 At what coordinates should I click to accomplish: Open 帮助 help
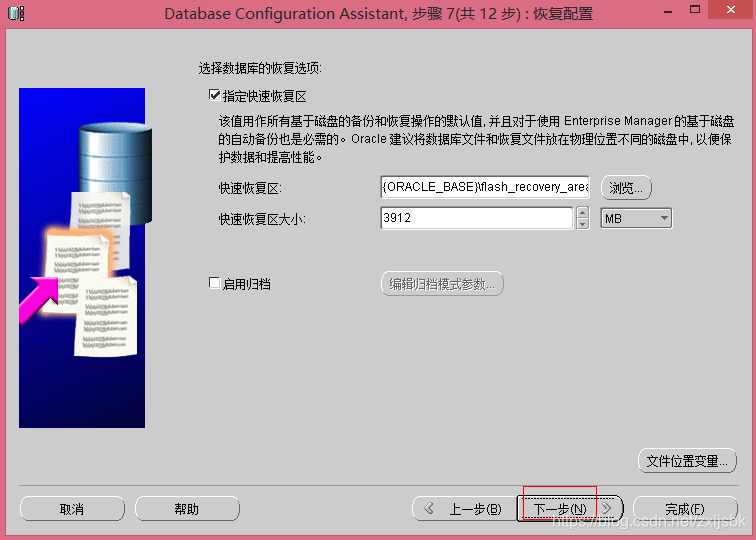point(187,509)
